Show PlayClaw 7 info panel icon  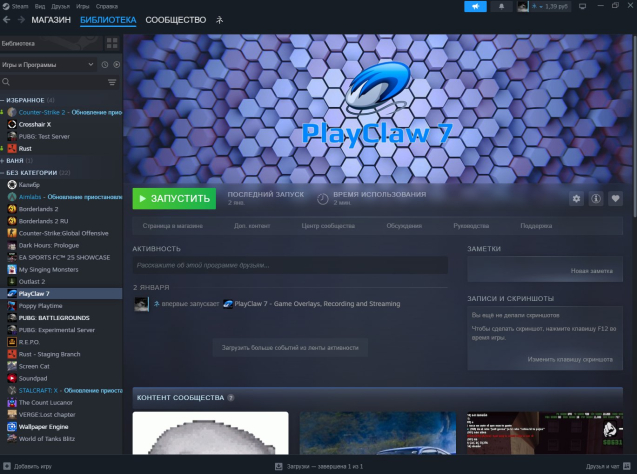pos(596,198)
